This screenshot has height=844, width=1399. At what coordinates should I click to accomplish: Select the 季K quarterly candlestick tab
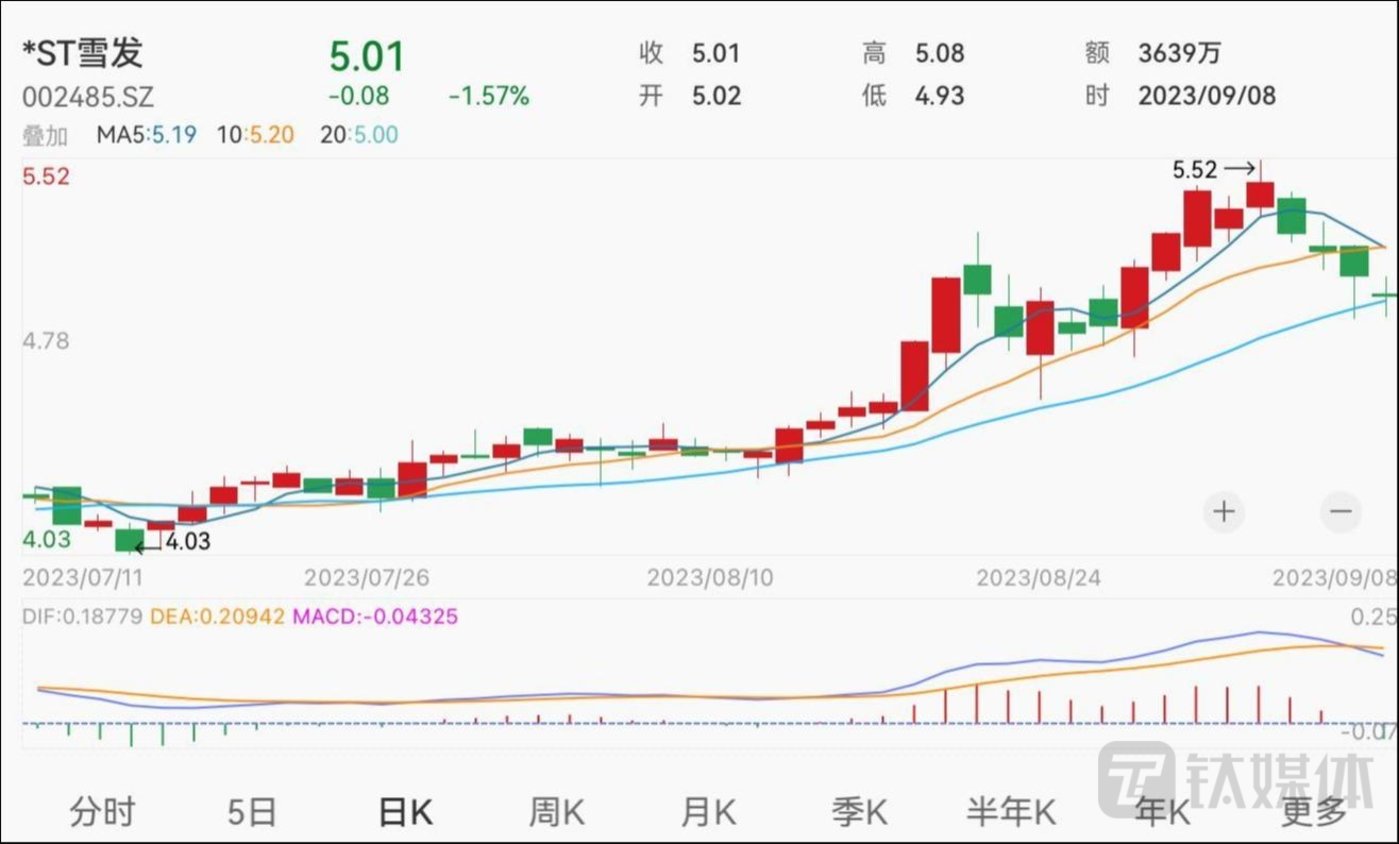coord(860,812)
